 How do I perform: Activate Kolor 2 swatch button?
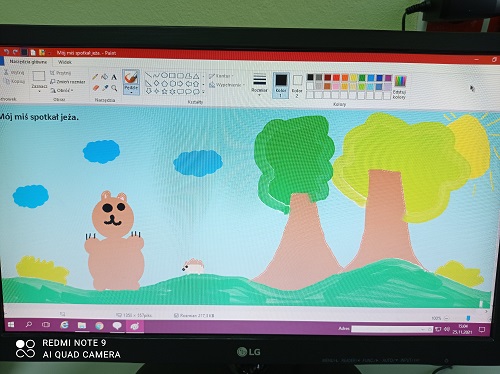coord(297,85)
